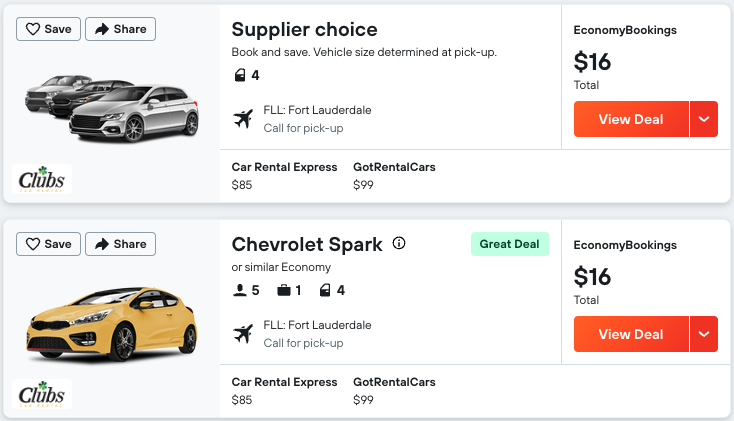
Task: Save the Supplier choice car listing
Action: click(x=48, y=29)
